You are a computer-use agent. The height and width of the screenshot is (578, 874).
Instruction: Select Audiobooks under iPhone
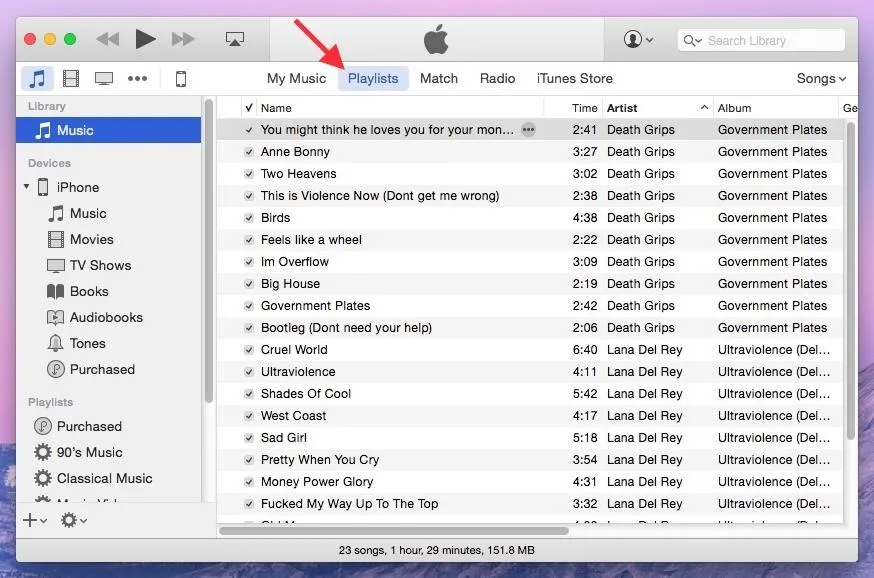click(95, 318)
